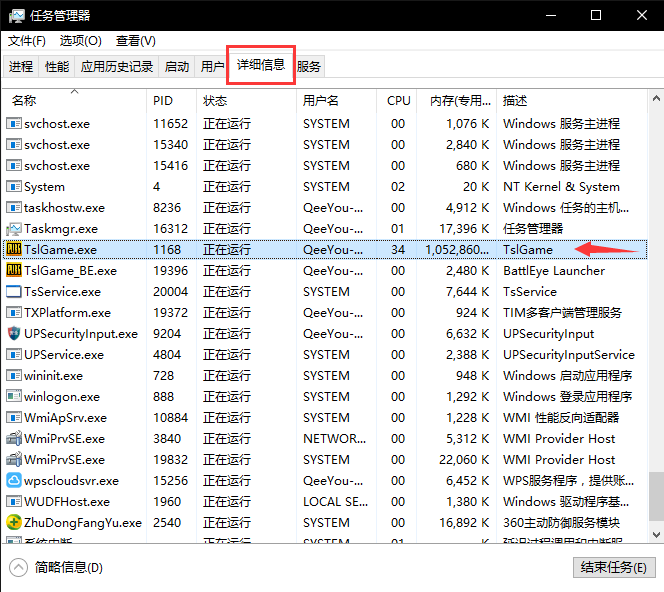Select the 详细信息 tab
664x592 pixels.
261,65
